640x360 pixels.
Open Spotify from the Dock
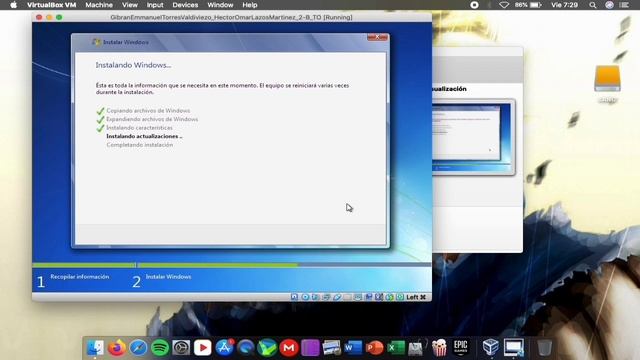pos(160,348)
